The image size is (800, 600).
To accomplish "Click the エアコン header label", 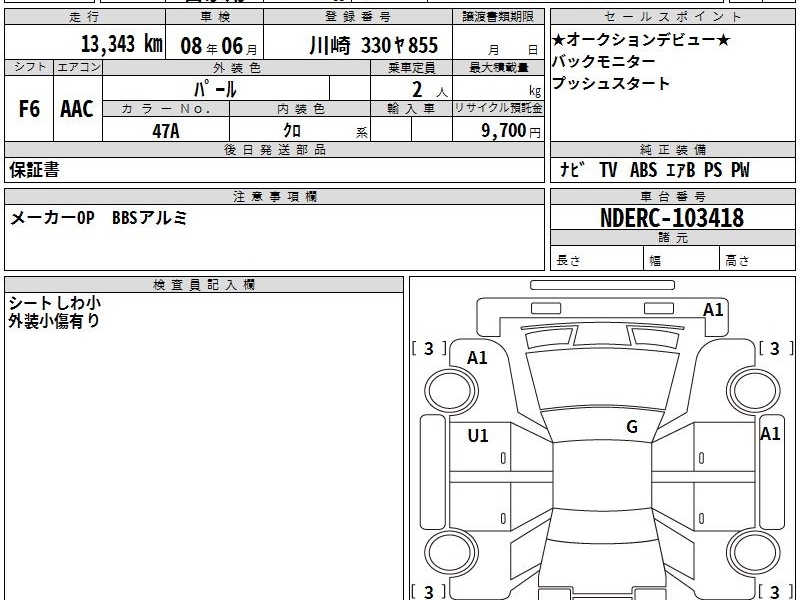I will 78,67.
